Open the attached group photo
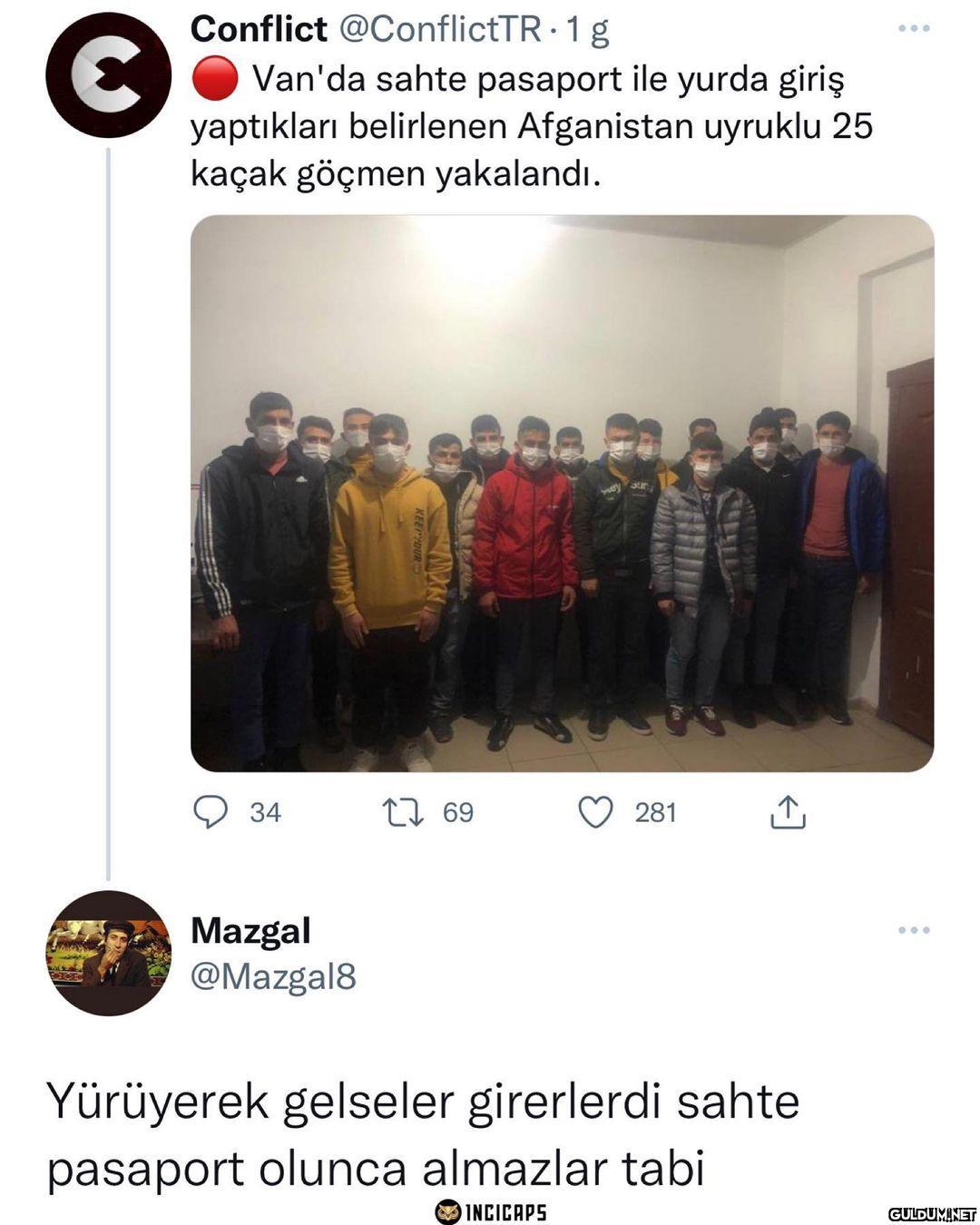 (562, 494)
